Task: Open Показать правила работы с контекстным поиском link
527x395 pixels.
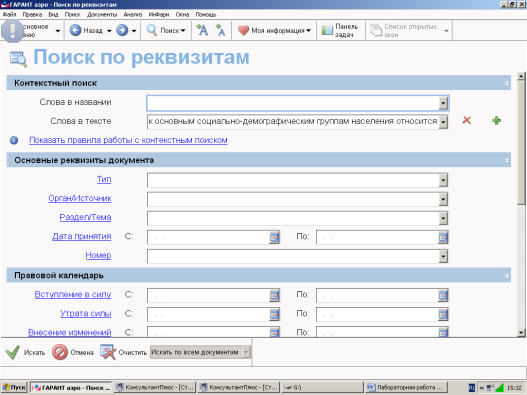Action: (x=128, y=140)
